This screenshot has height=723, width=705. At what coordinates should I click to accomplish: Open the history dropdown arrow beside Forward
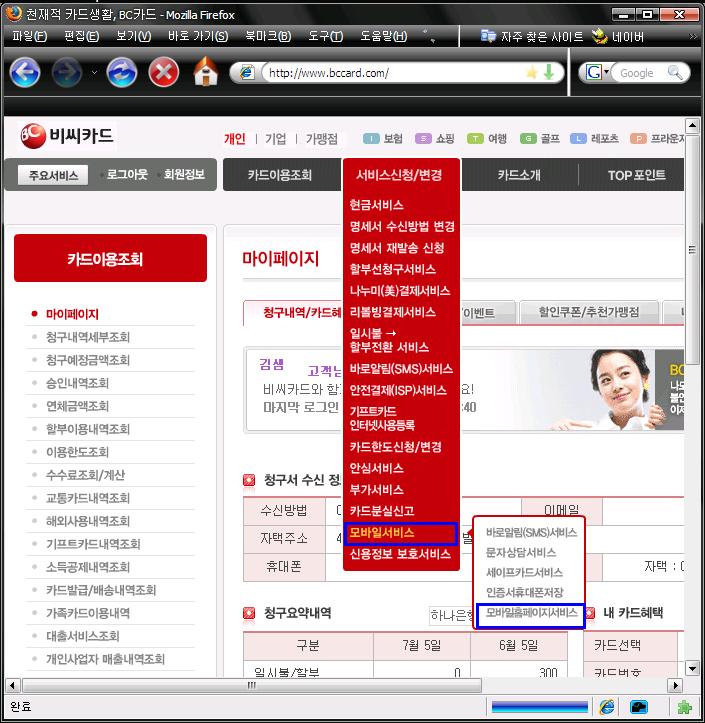(x=94, y=72)
